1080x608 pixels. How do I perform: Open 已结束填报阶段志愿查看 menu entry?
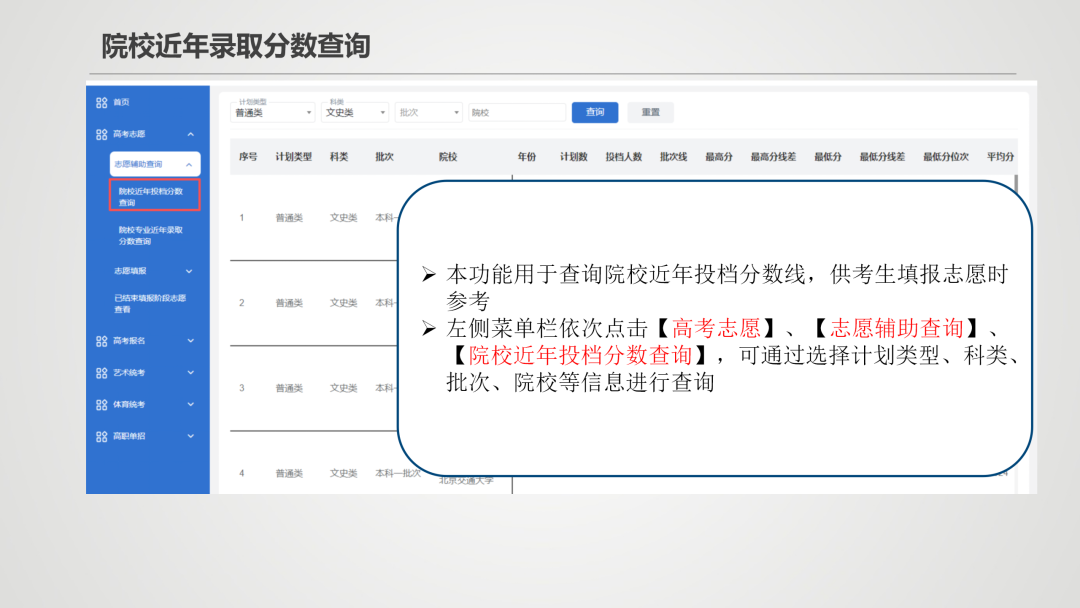coord(150,304)
